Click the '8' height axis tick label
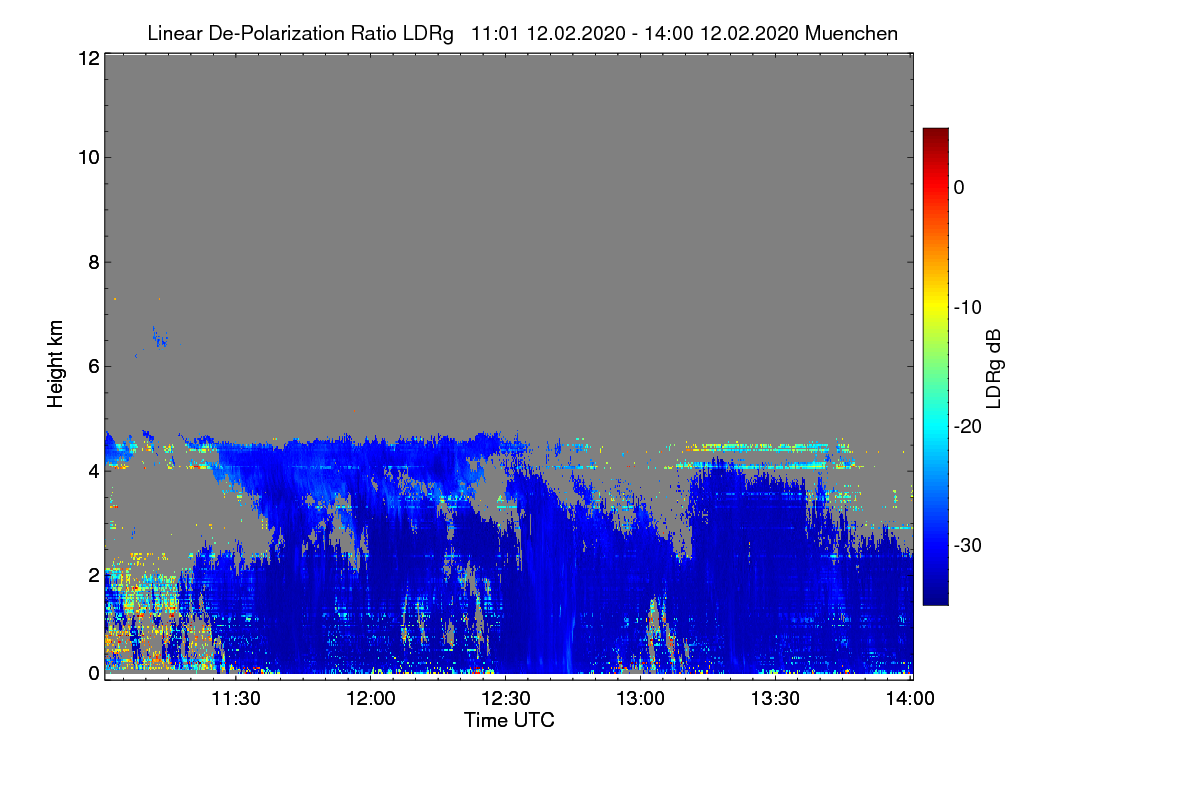Viewport: 1200px width, 800px height. pyautogui.click(x=93, y=263)
